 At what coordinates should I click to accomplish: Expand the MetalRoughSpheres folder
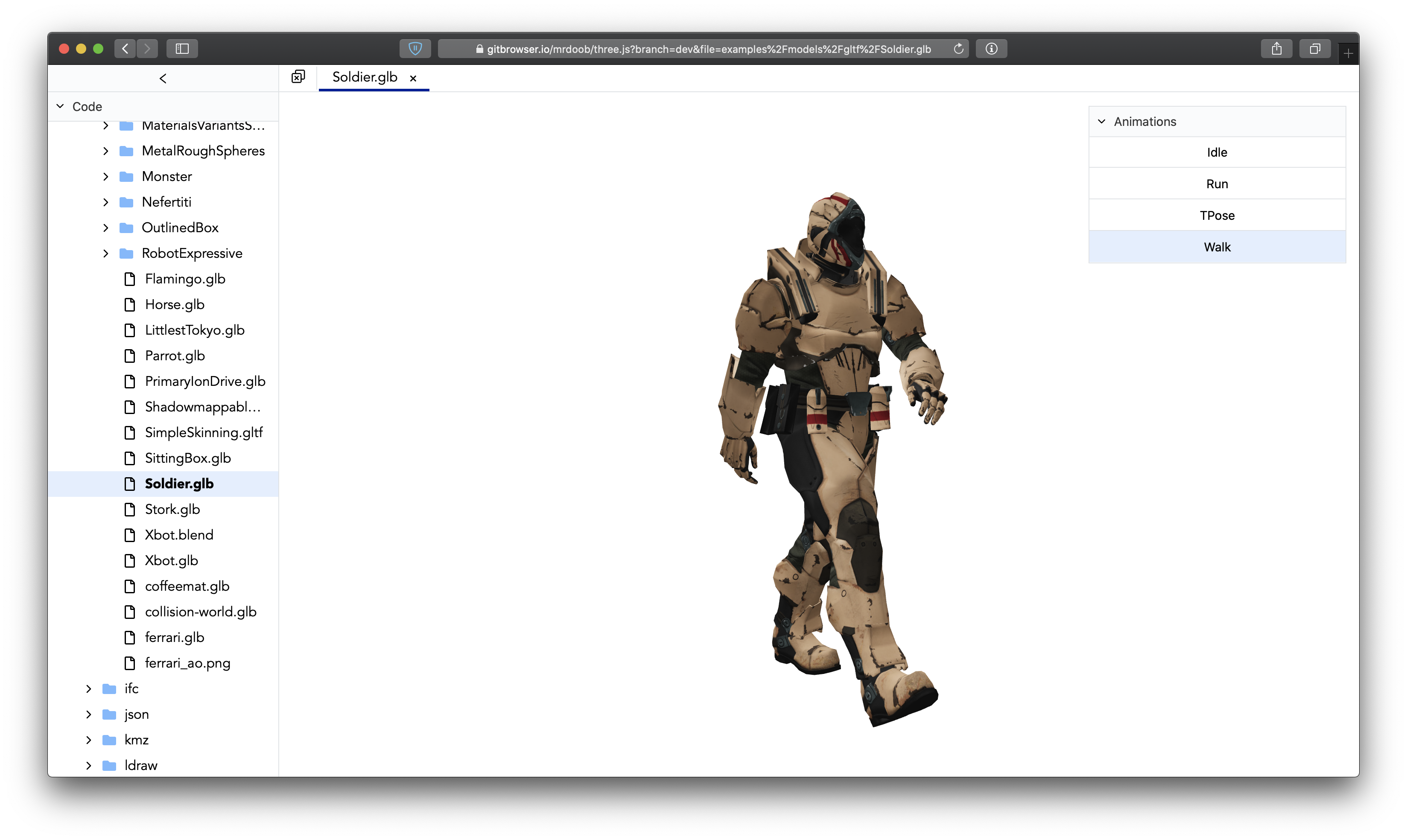(x=106, y=151)
